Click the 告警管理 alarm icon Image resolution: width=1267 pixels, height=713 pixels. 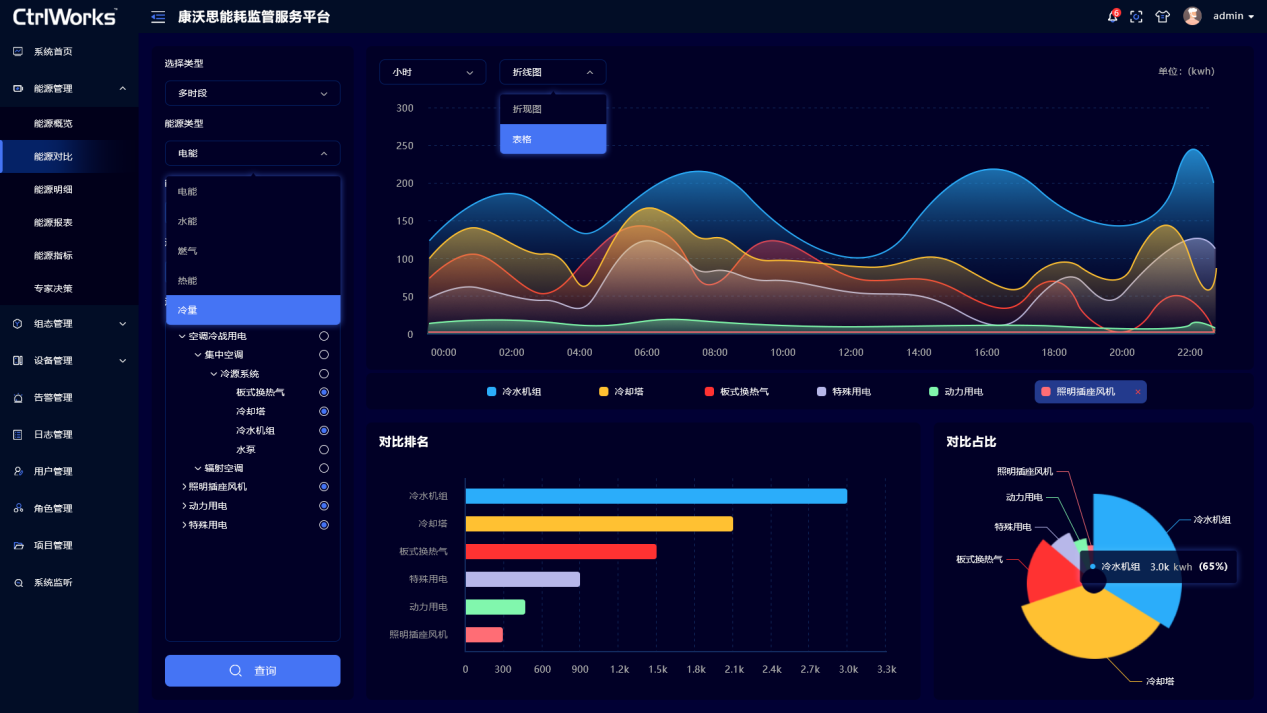tap(18, 398)
